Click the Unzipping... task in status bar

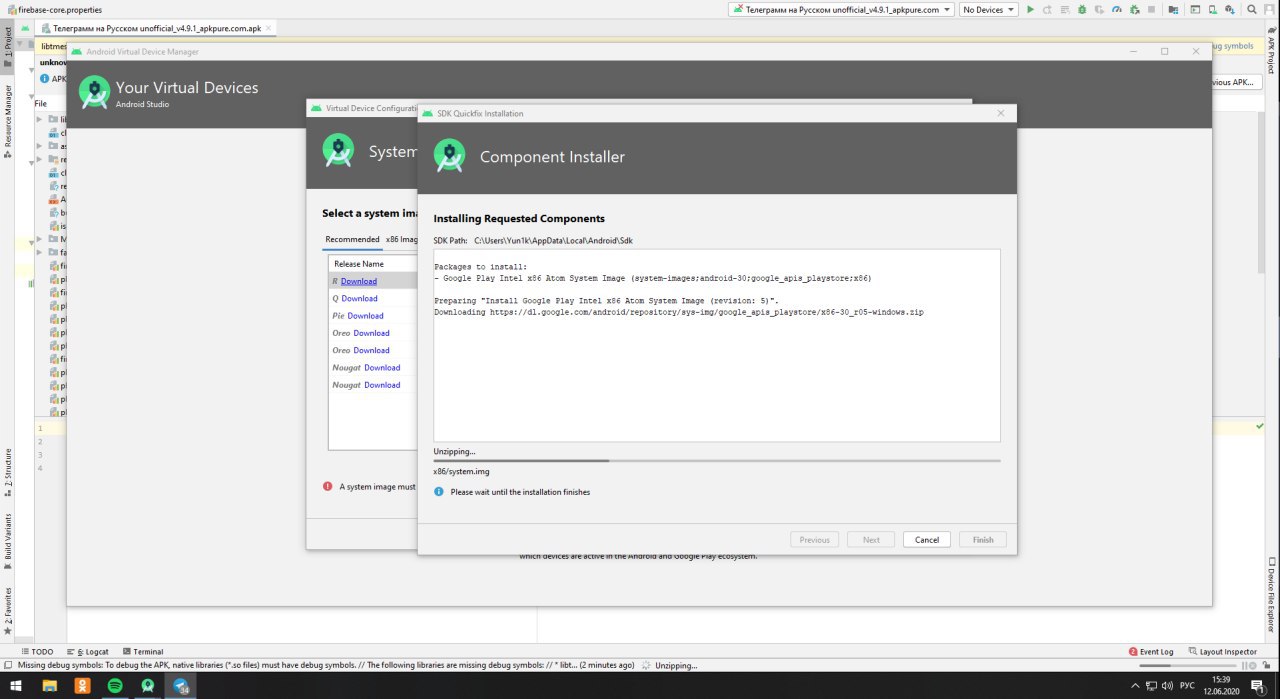pyautogui.click(x=677, y=665)
